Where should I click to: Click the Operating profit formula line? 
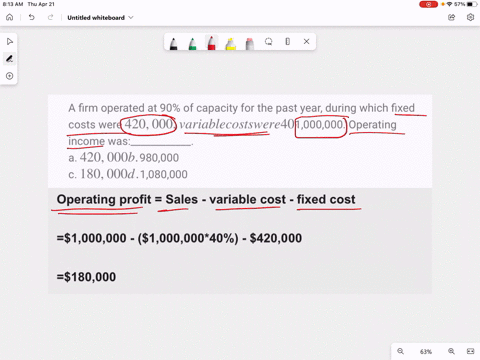pos(206,199)
